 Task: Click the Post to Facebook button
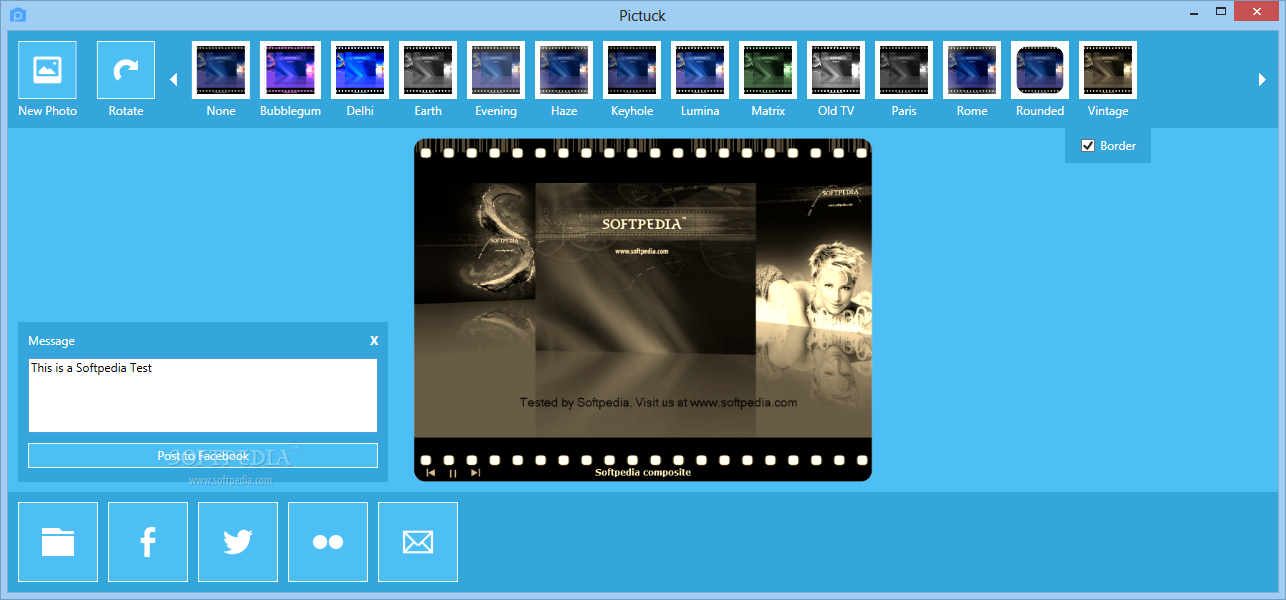coord(203,455)
